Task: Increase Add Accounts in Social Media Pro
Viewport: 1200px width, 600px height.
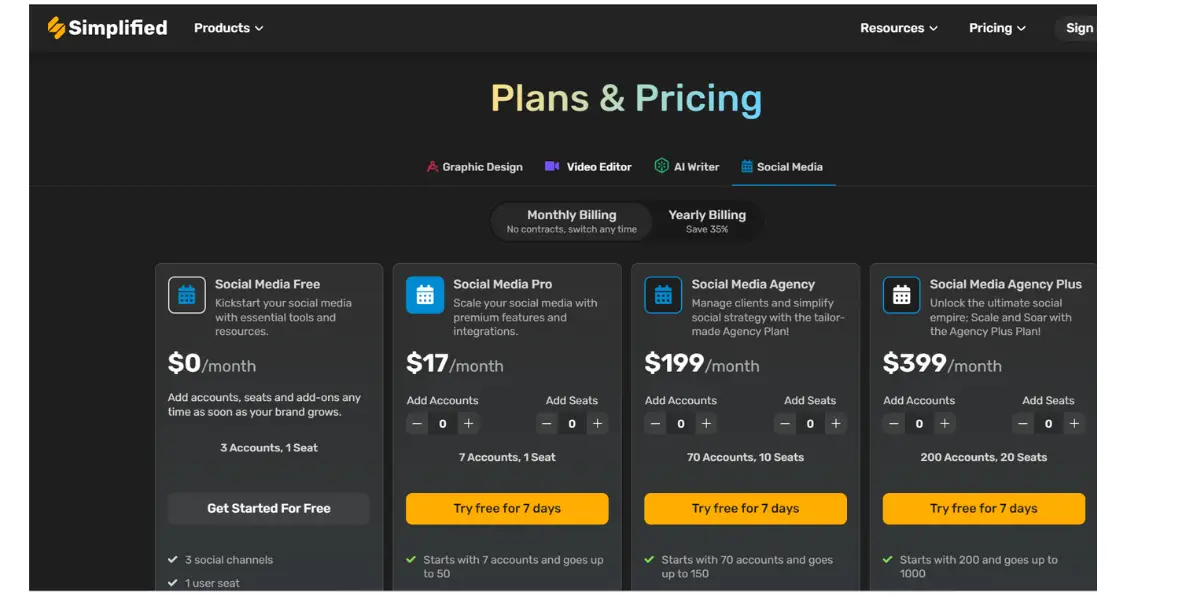Action: coord(468,424)
